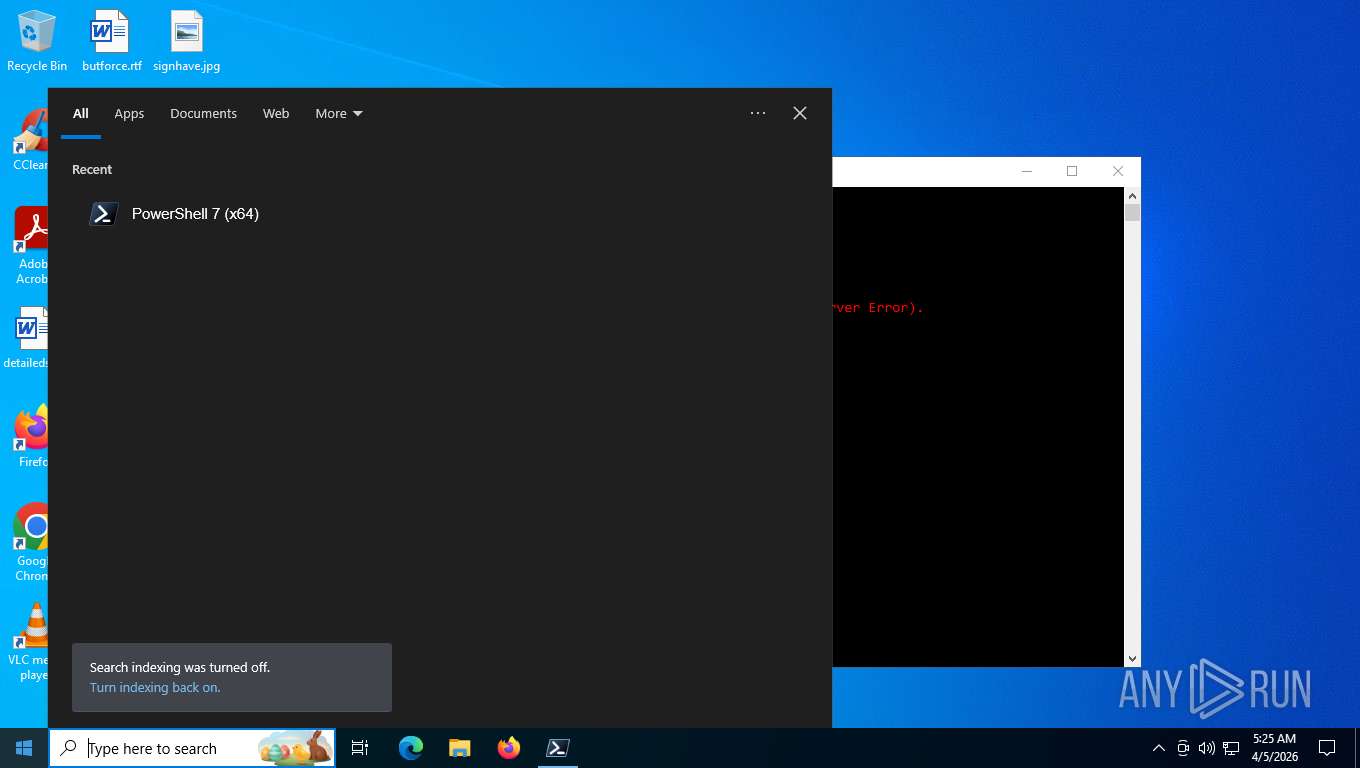Select signhave.jpg desktop file

click(x=187, y=42)
